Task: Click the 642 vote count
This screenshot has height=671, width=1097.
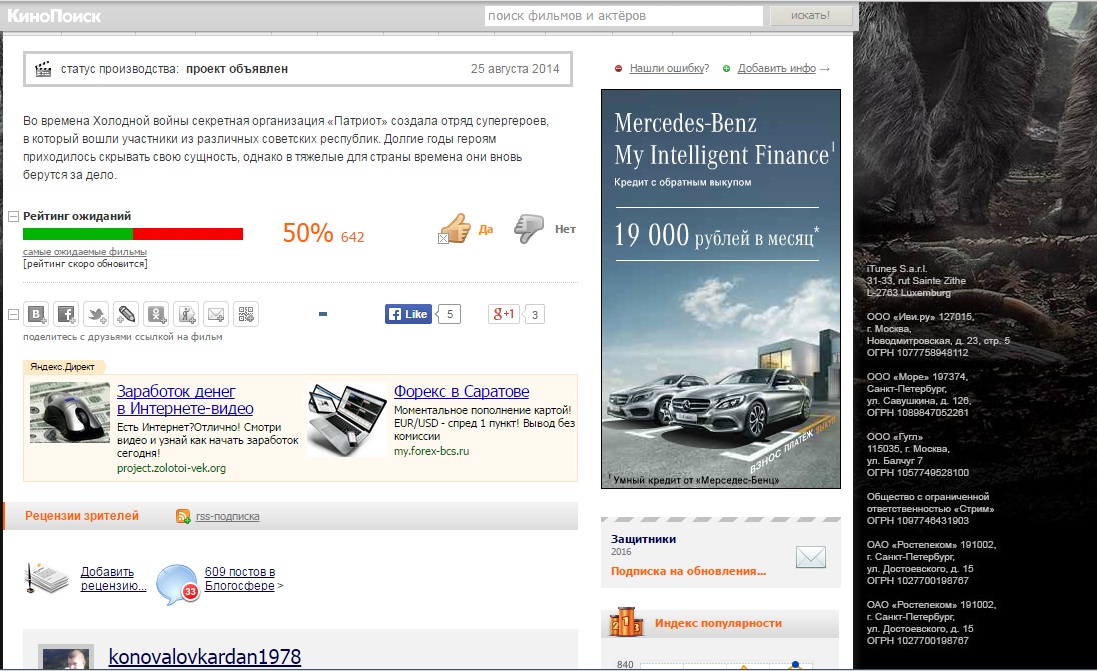Action: [353, 237]
